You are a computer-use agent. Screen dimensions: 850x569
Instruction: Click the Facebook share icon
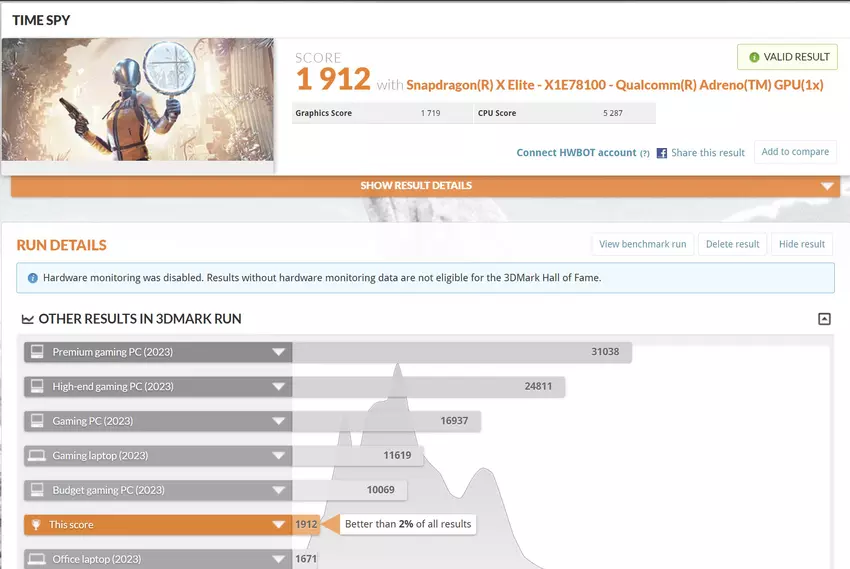(x=662, y=153)
